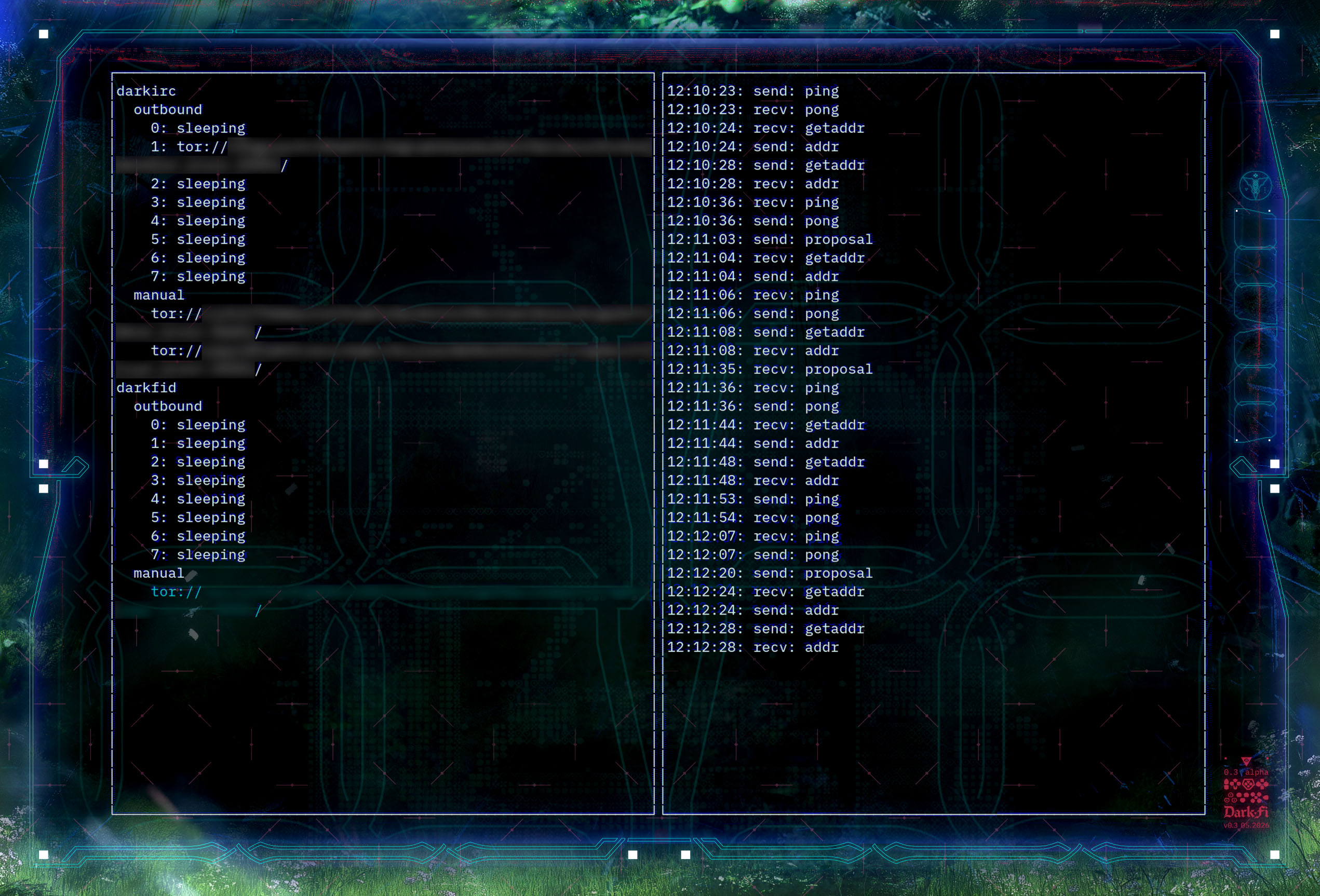Viewport: 1320px width, 896px height.
Task: Click log line "12:11:06: send: pong"
Action: tap(752, 314)
